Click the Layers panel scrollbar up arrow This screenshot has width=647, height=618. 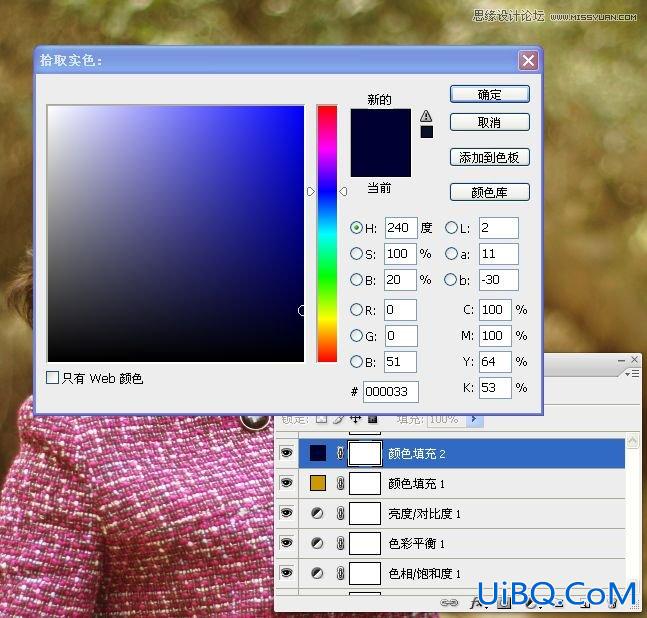tap(633, 441)
